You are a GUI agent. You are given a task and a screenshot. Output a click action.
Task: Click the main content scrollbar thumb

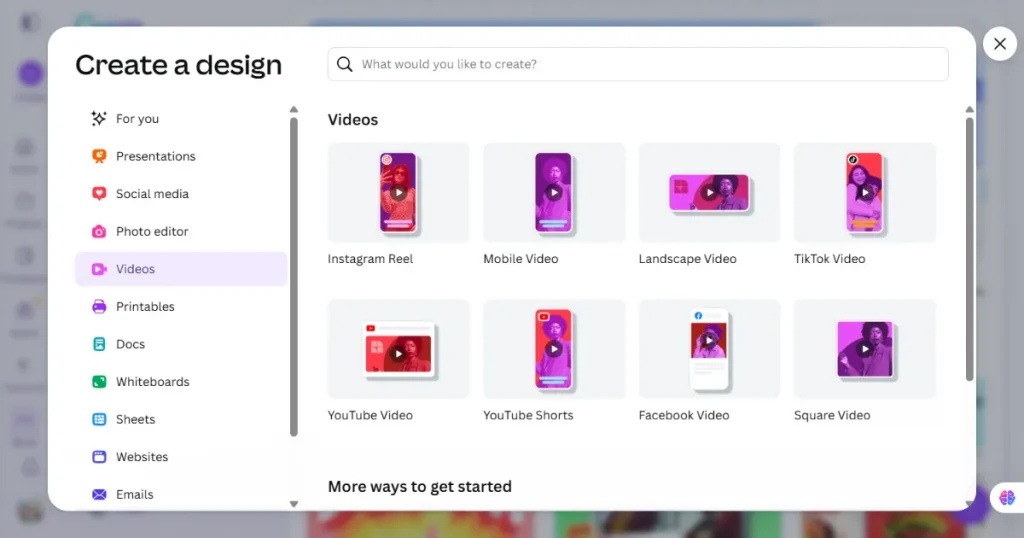coord(970,249)
